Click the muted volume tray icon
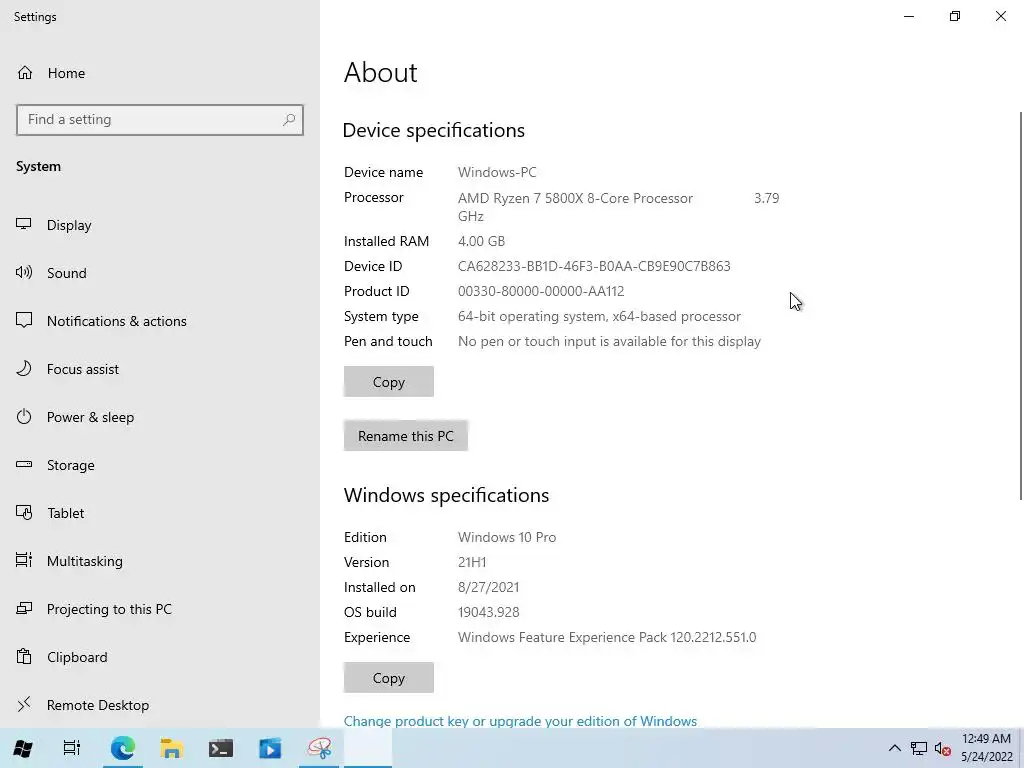 [x=942, y=748]
